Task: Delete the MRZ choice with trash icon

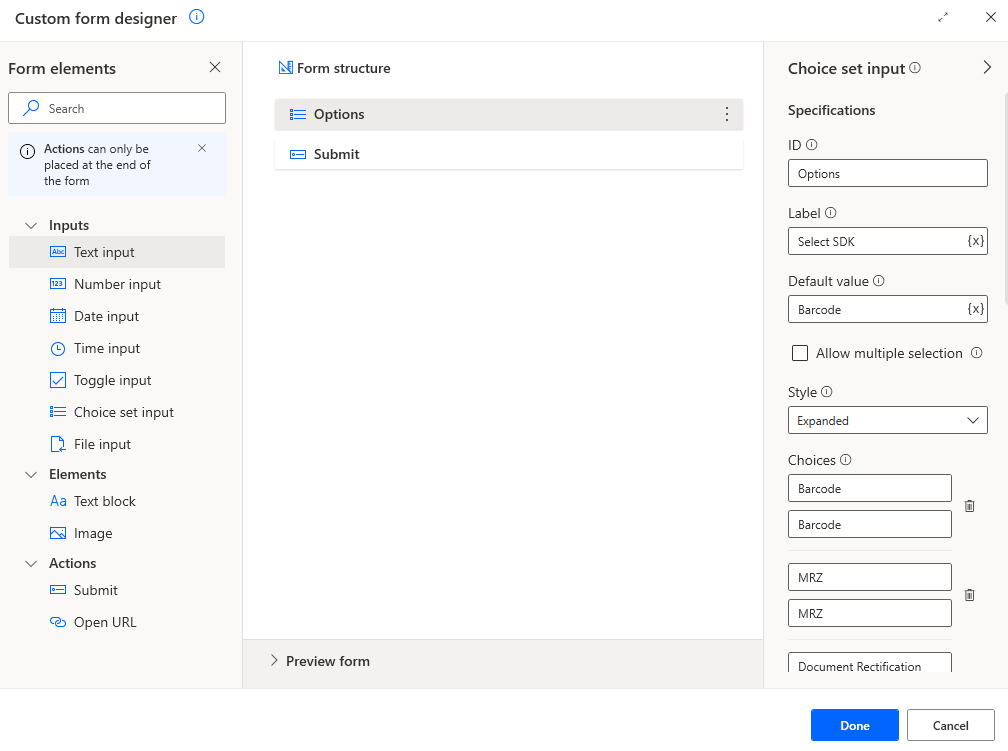Action: (969, 595)
